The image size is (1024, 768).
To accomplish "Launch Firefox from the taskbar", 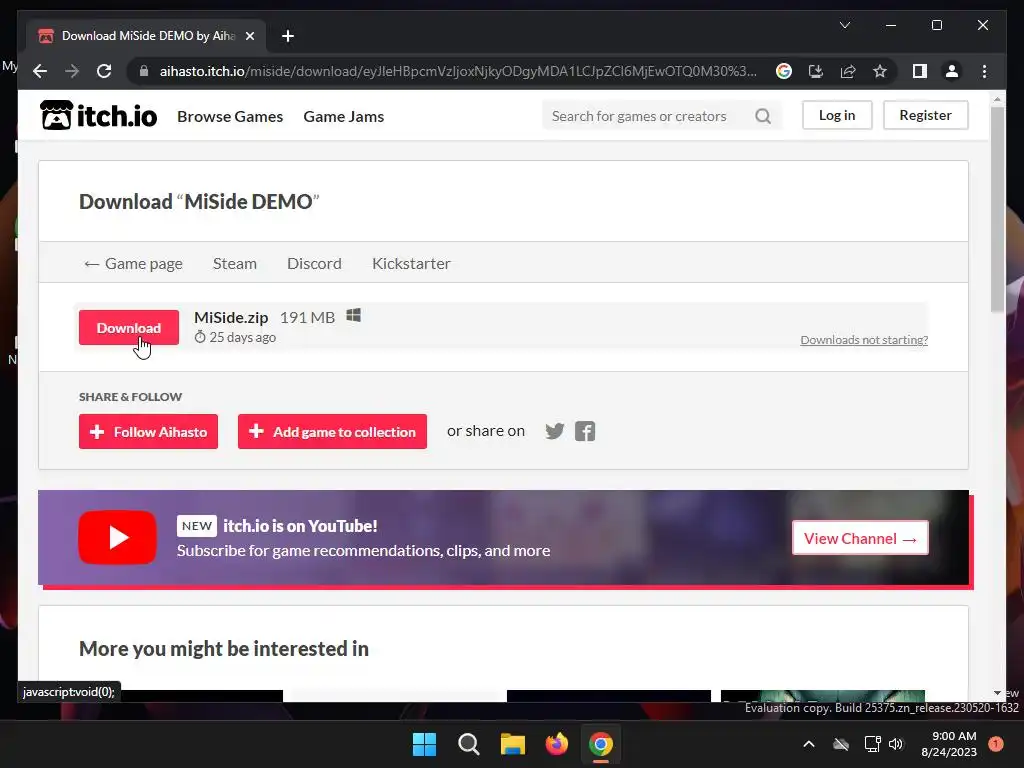I will (x=556, y=744).
